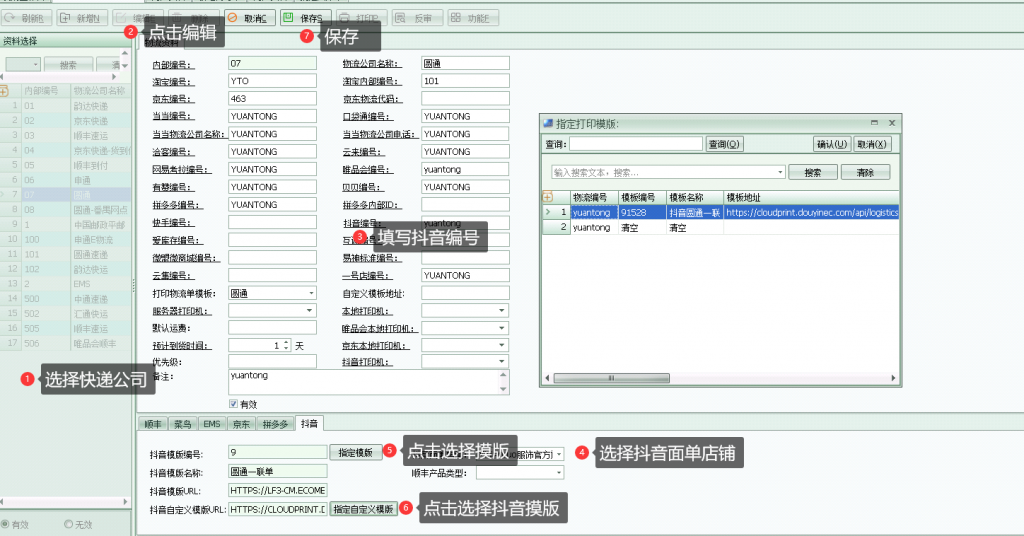Click grid selector icon in template dialog header
Viewport: 1024px width, 536px height.
(548, 197)
